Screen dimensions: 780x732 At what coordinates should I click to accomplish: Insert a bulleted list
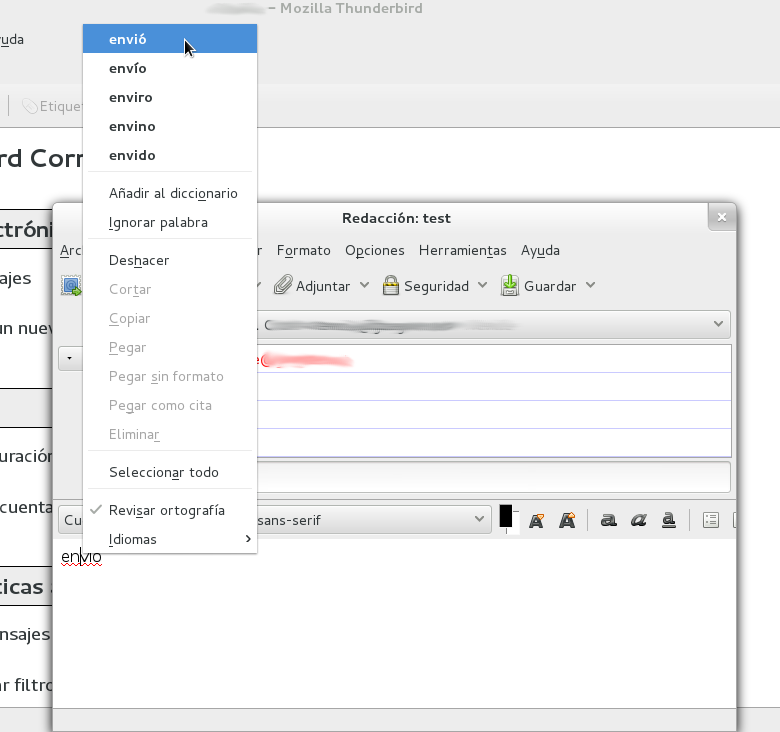pyautogui.click(x=711, y=520)
